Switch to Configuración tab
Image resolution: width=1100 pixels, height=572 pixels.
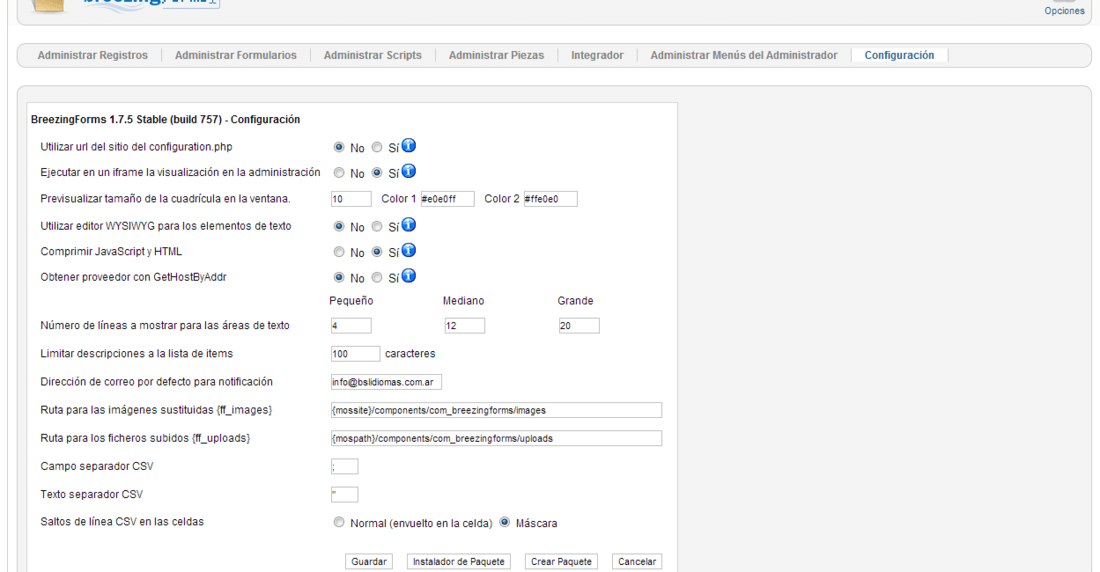click(899, 55)
